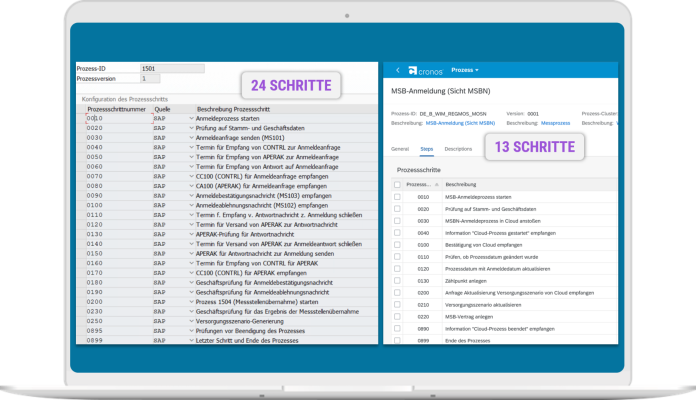
Task: Switch to the General tab
Action: [399, 149]
